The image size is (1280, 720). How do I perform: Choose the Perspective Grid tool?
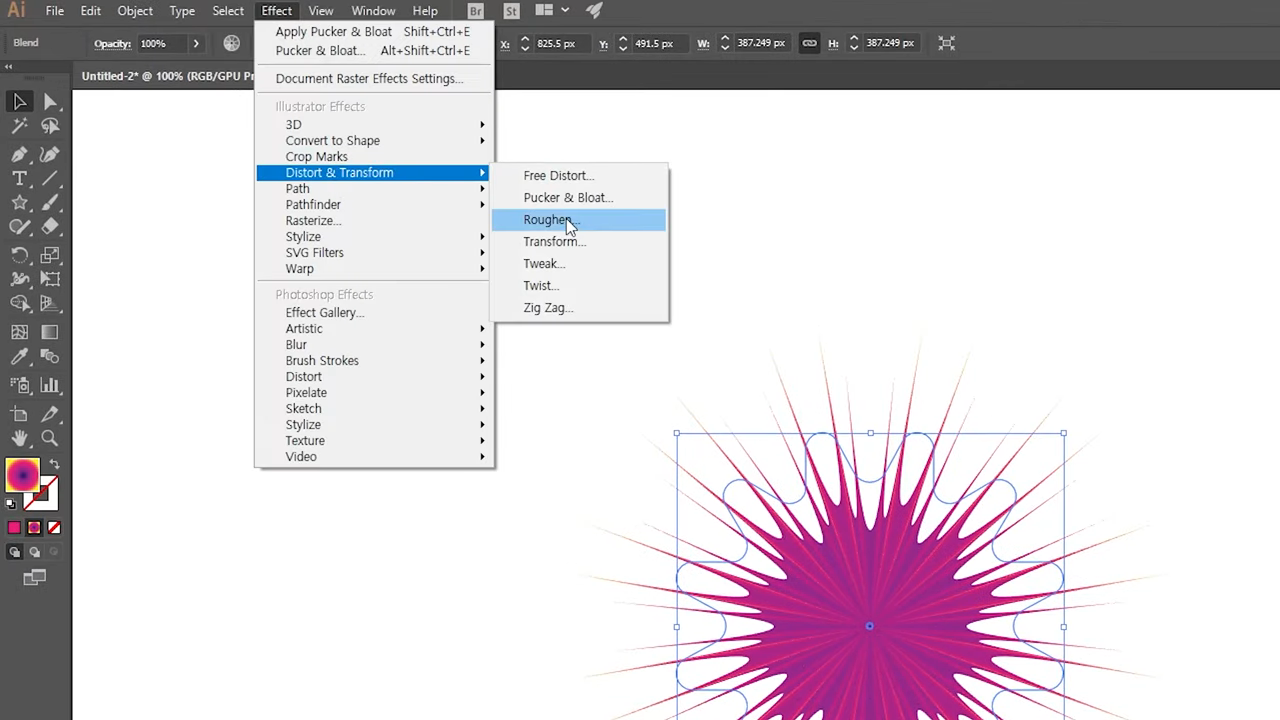[51, 304]
